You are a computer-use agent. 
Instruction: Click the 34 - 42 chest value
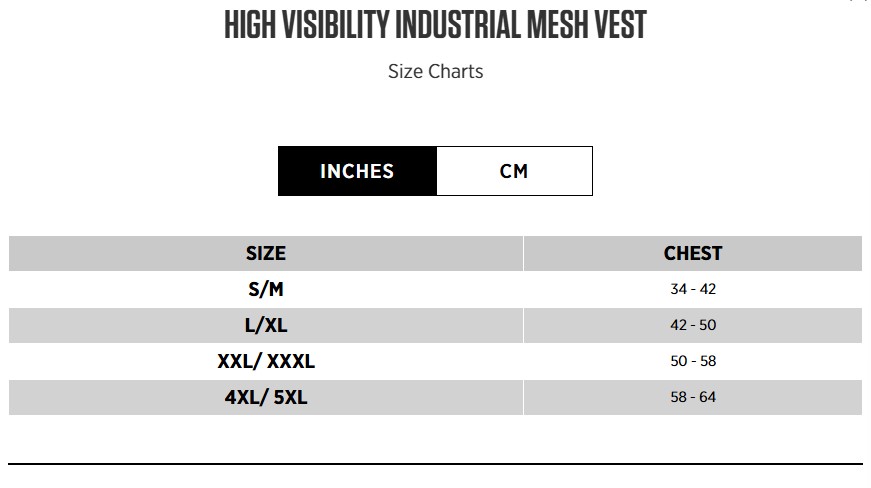(693, 290)
